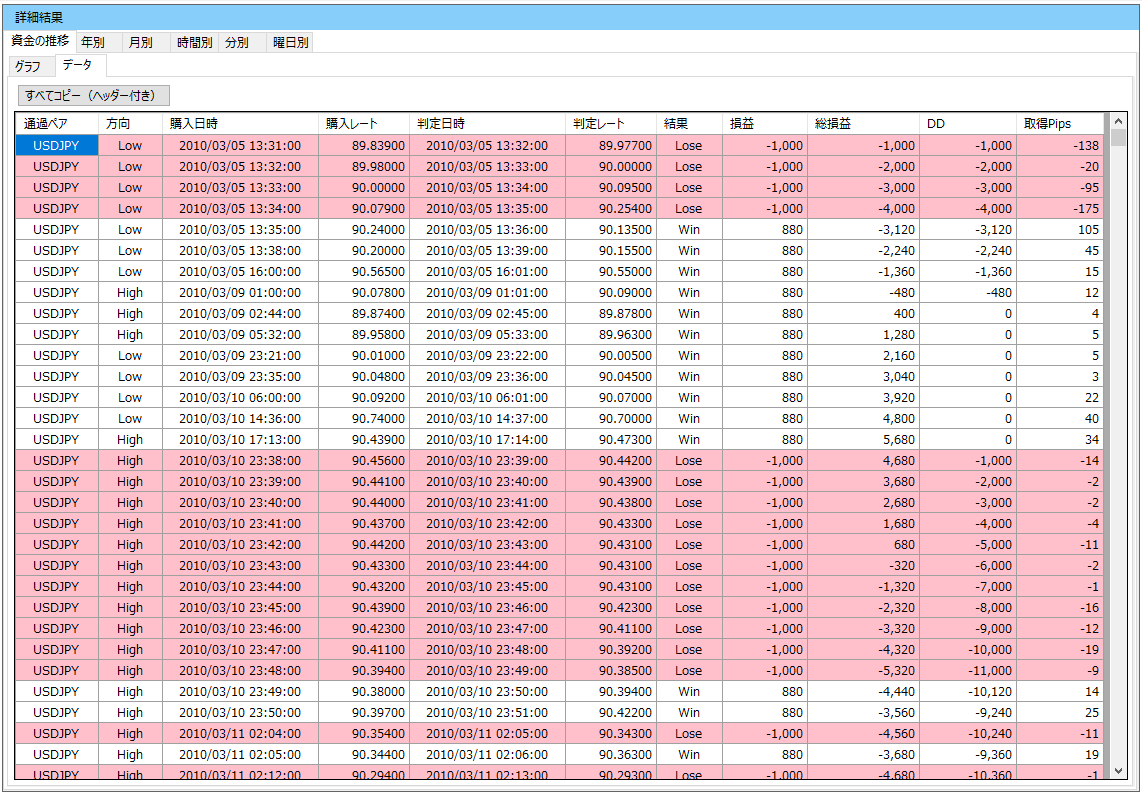Click purchase time 2010/03/09 23:21:00

coord(240,356)
